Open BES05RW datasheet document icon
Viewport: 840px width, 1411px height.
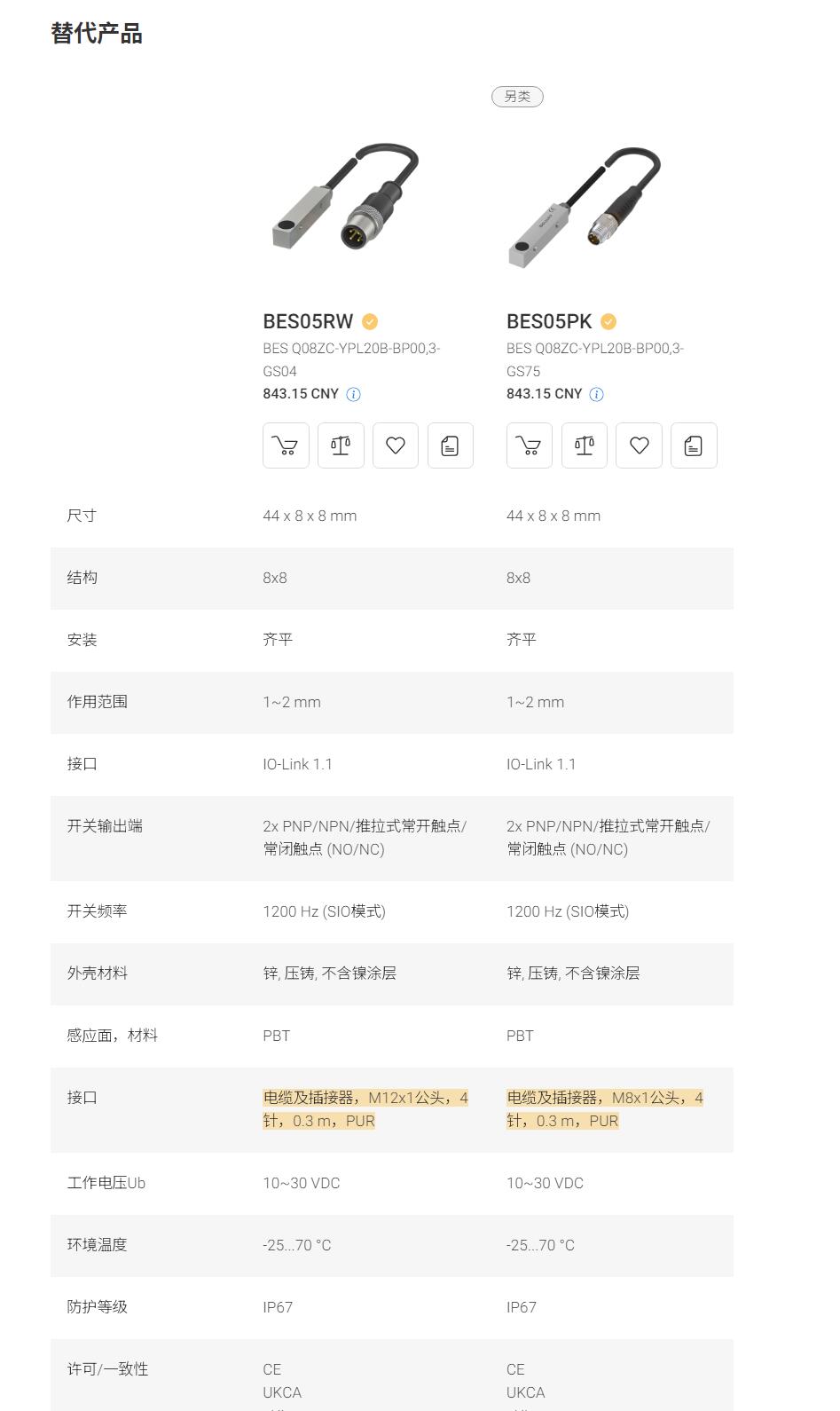(451, 445)
